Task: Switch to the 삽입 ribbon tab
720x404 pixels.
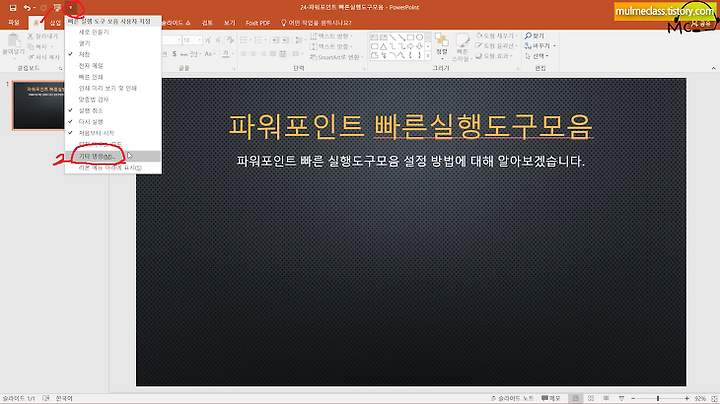Action: (55, 22)
